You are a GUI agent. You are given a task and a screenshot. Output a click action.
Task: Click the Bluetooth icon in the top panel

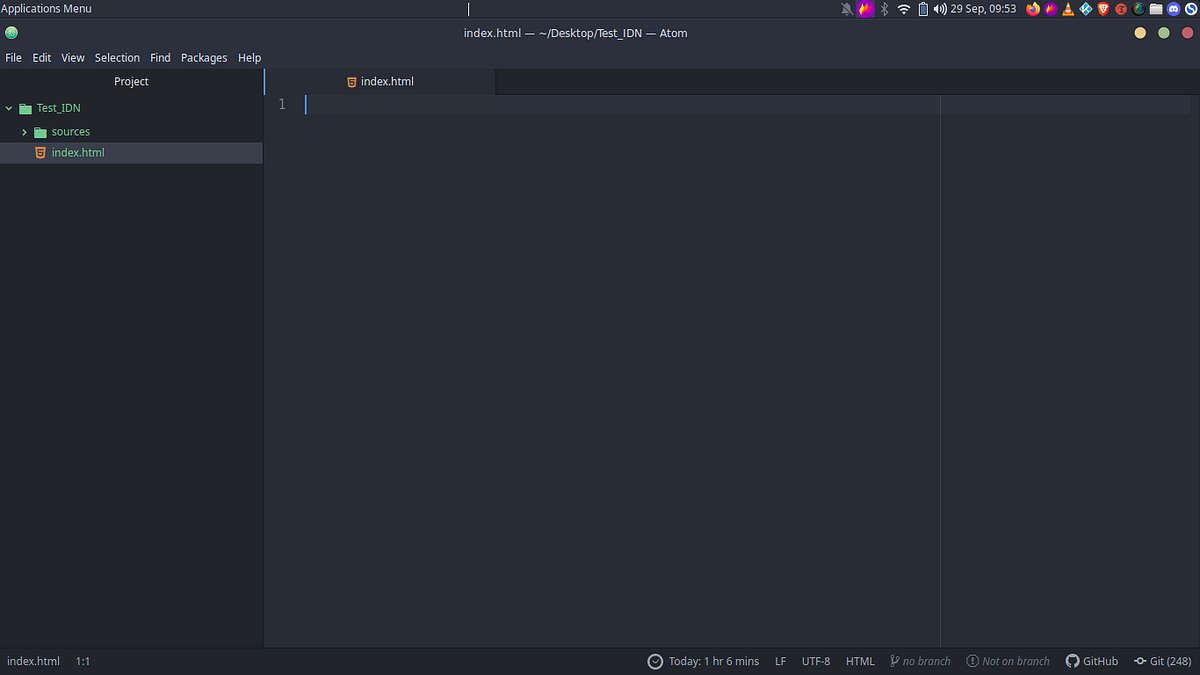(884, 9)
